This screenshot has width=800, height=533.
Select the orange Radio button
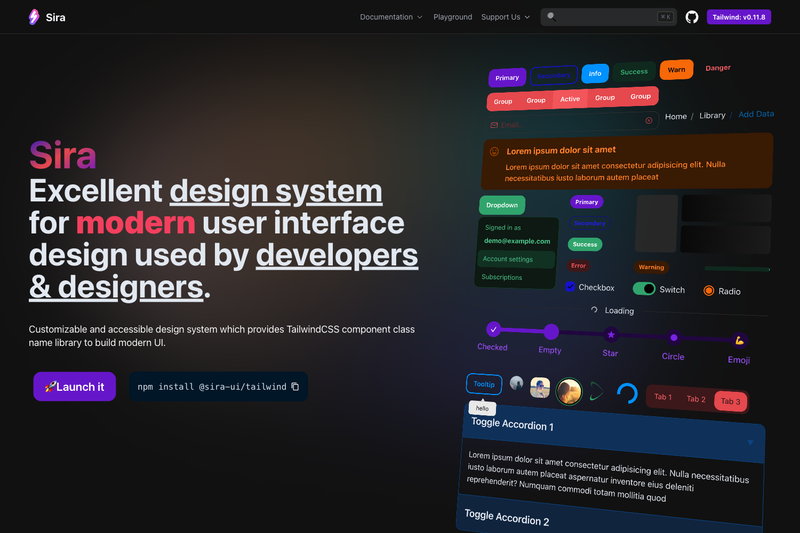coord(709,291)
